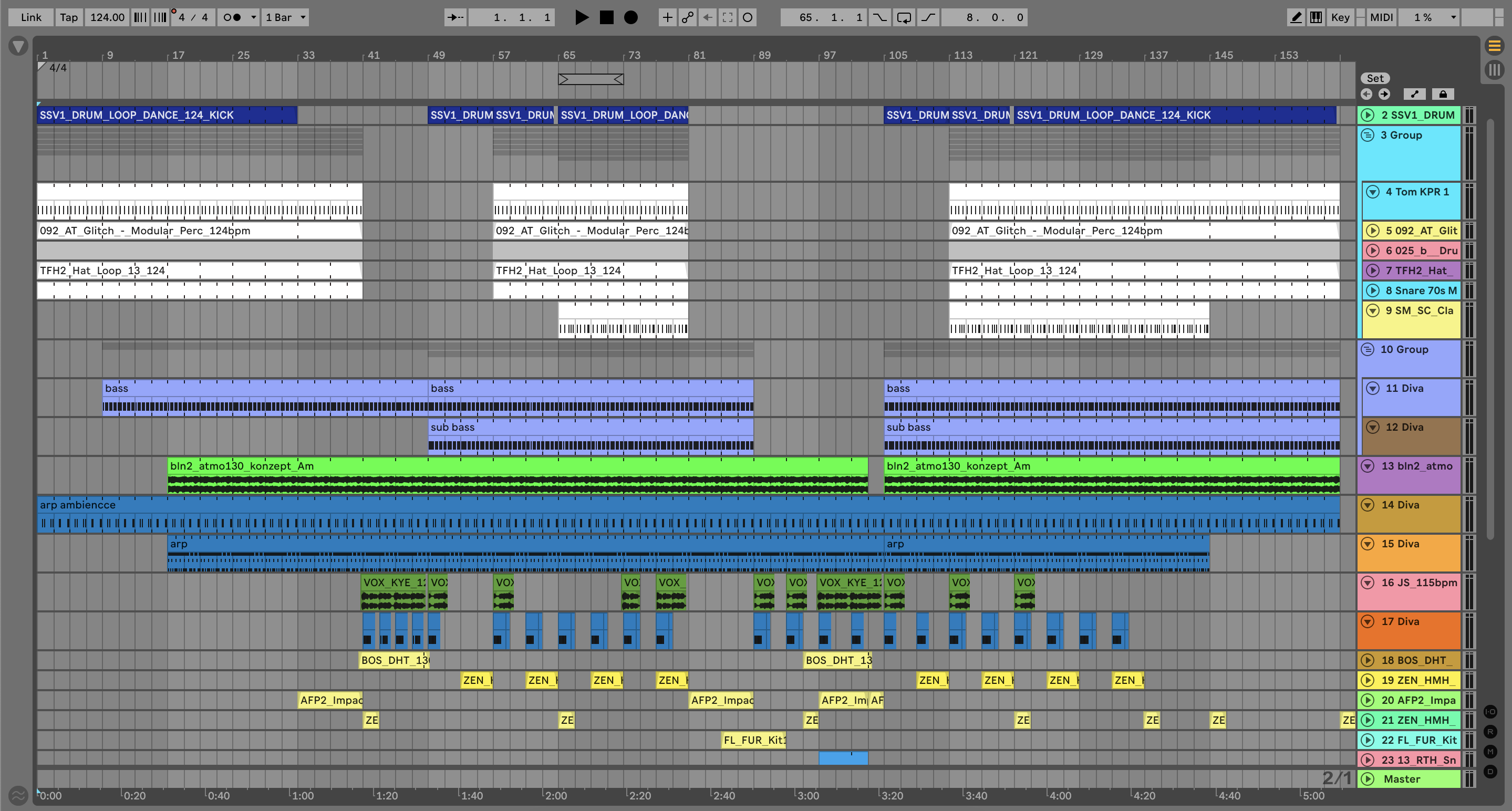Open the 1 Bar quantization dropdown

coord(285,17)
